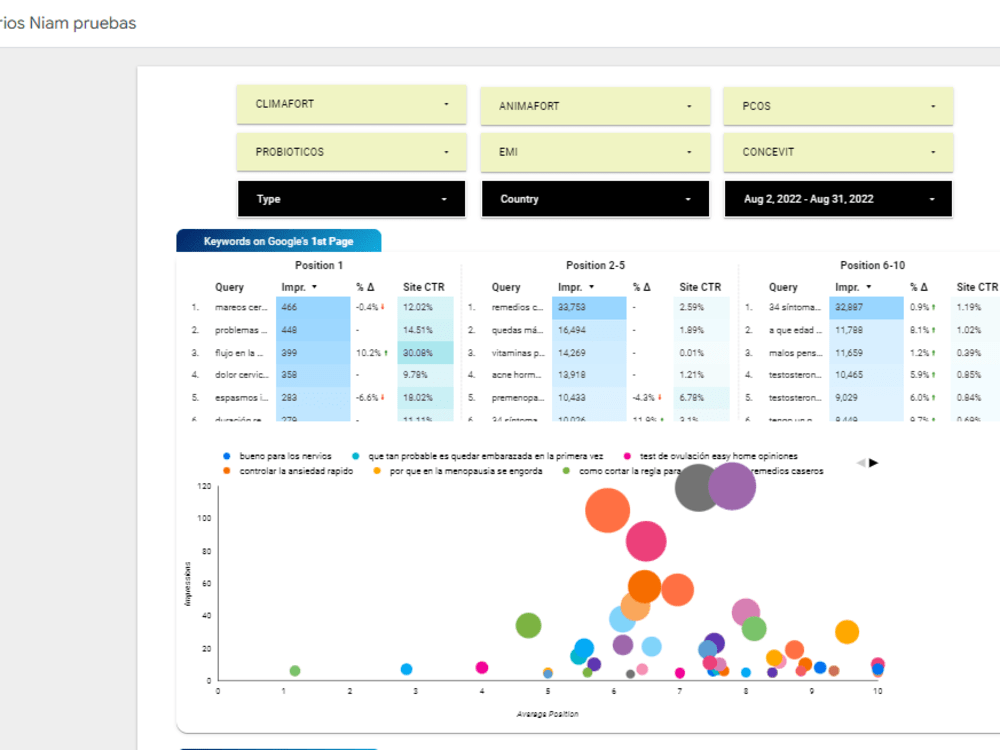
Task: Click Query header in Position 1 table
Action: coord(230,287)
